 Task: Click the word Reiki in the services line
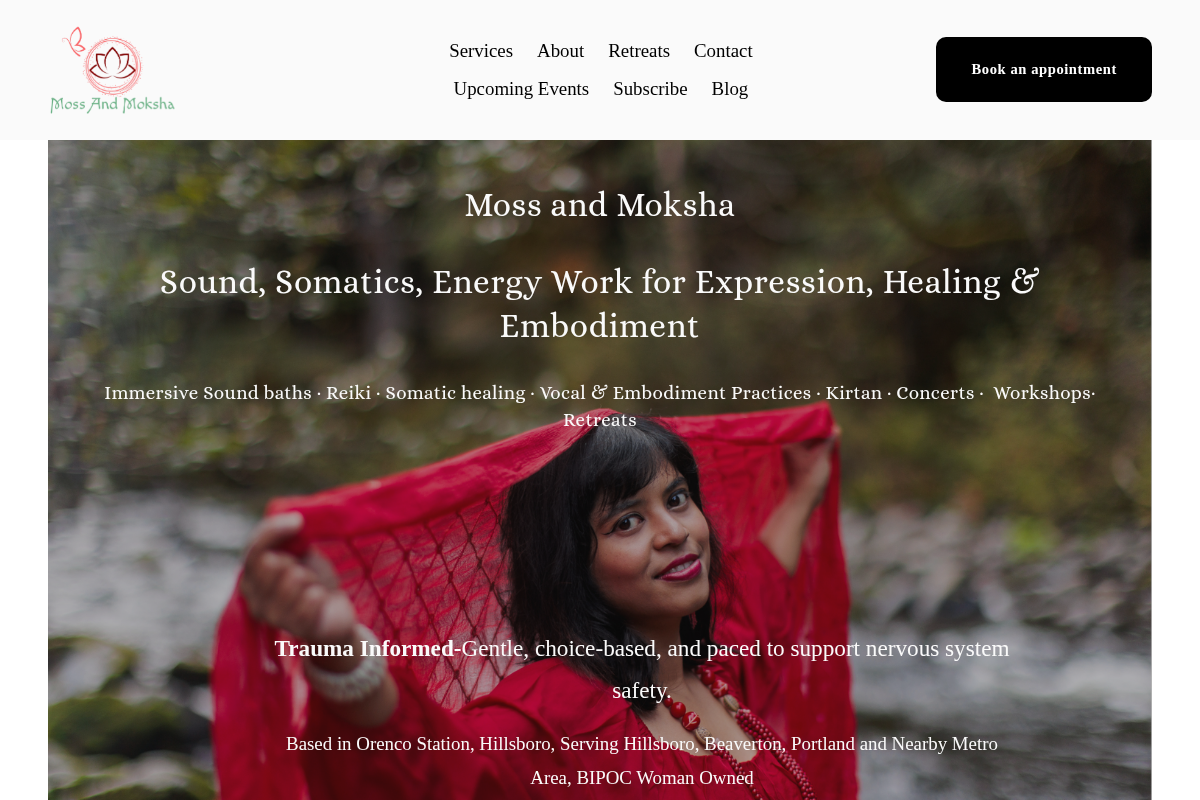click(348, 393)
